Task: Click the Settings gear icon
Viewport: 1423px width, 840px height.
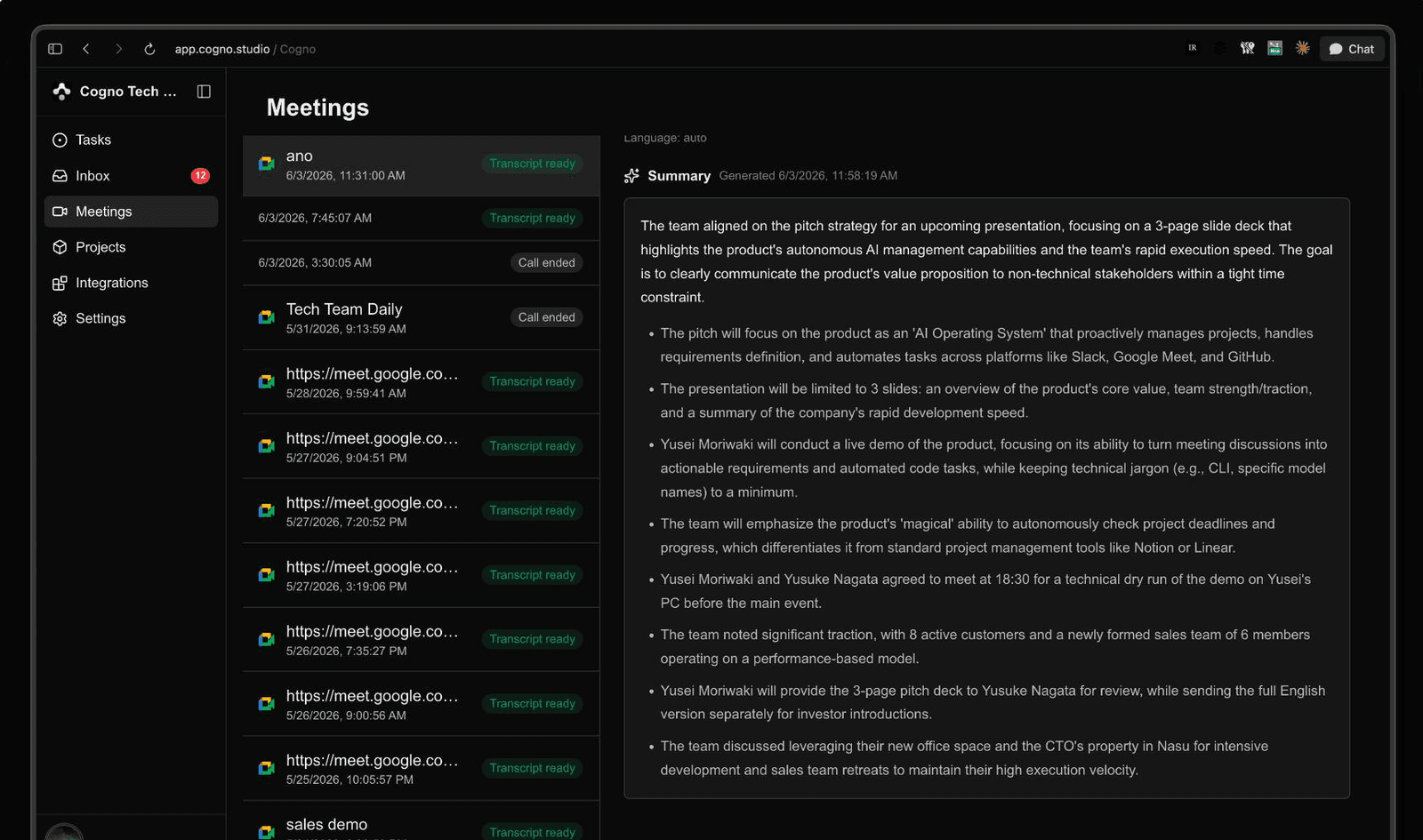Action: click(60, 318)
